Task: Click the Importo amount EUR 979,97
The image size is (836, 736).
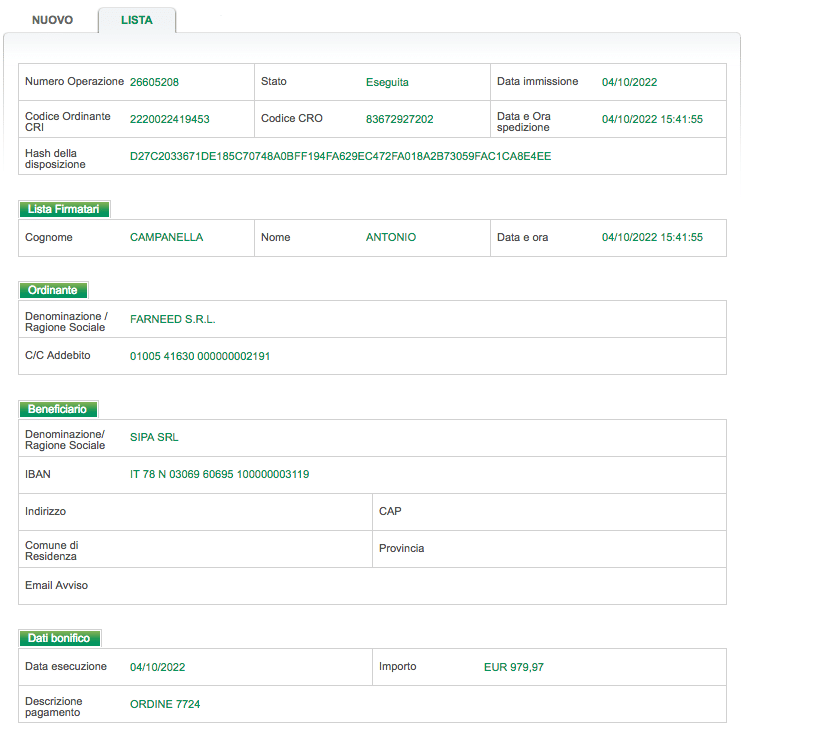Action: point(513,667)
